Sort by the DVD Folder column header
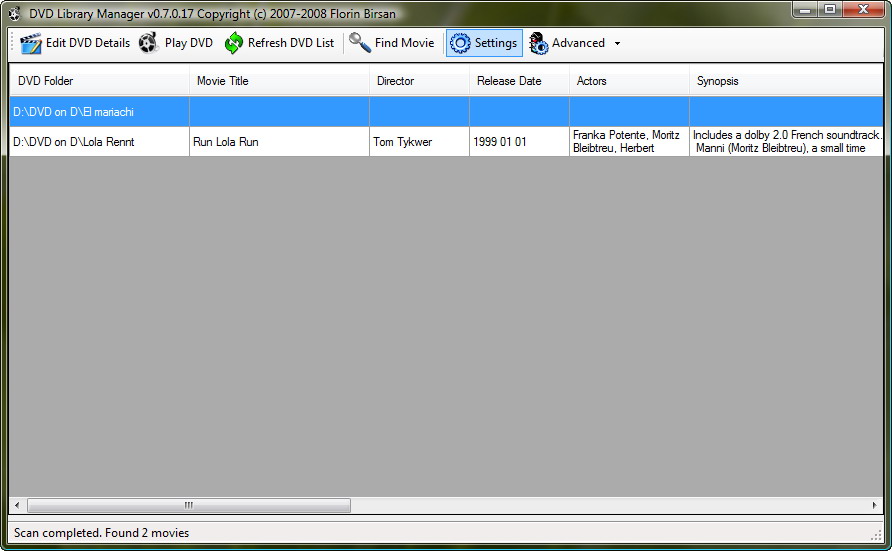Screen dimensions: 892x551 98,81
